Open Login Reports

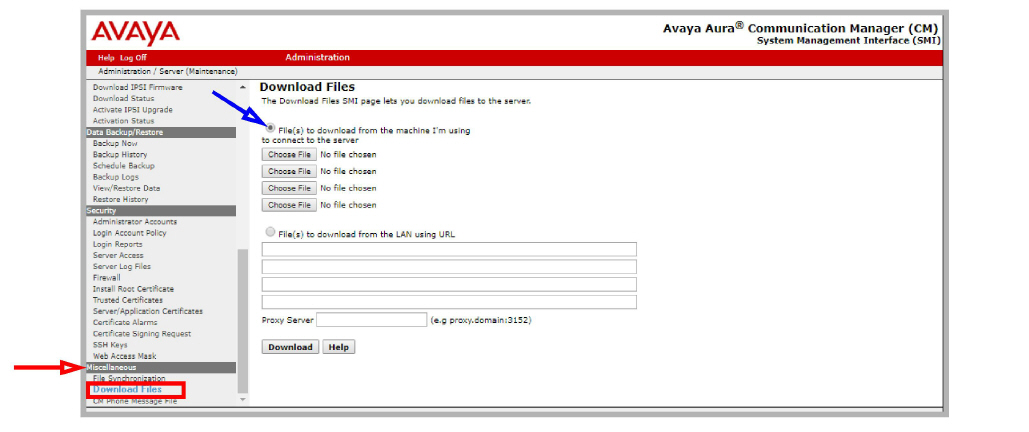pos(117,244)
